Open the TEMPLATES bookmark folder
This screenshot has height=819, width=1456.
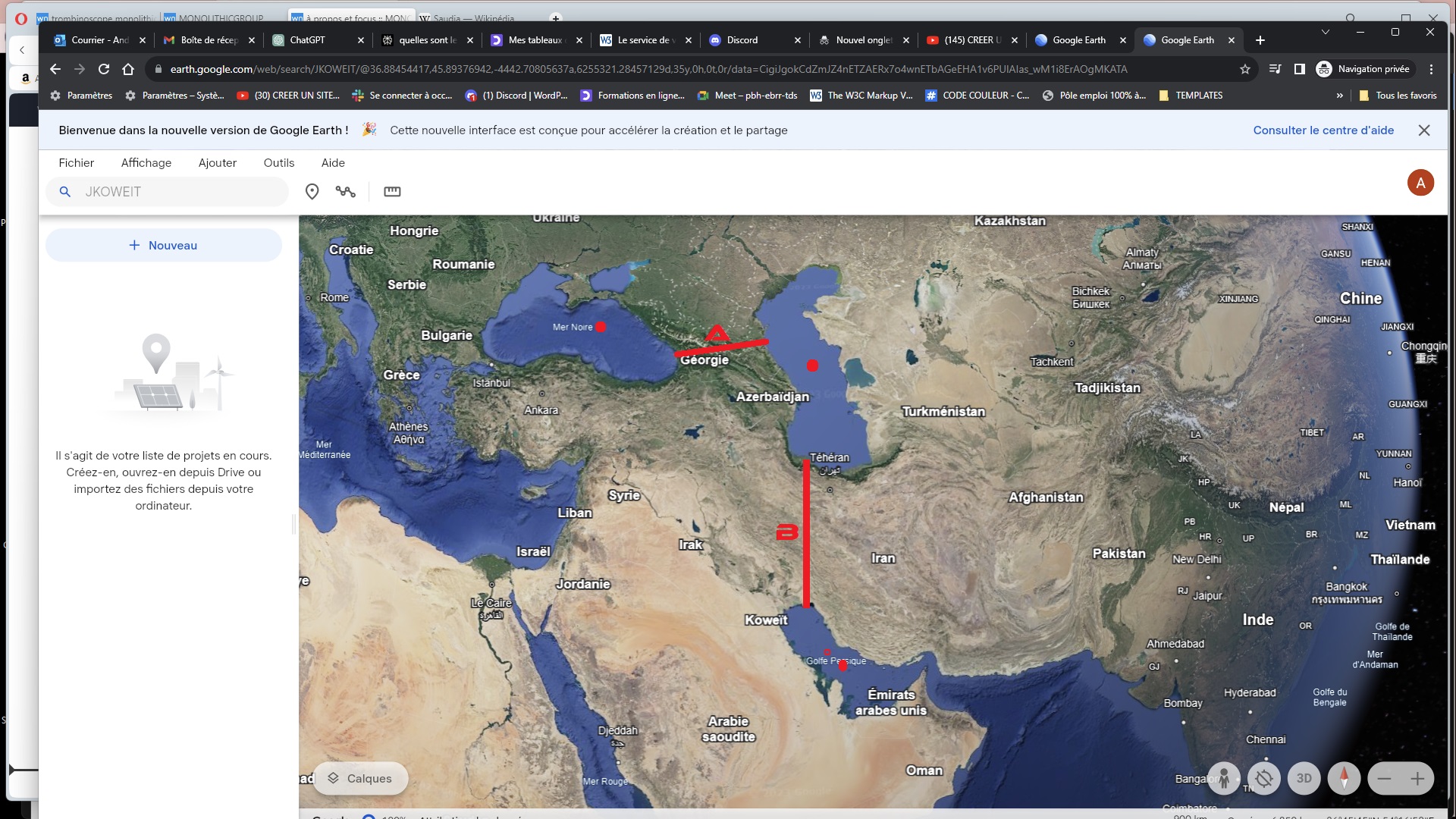[1191, 96]
